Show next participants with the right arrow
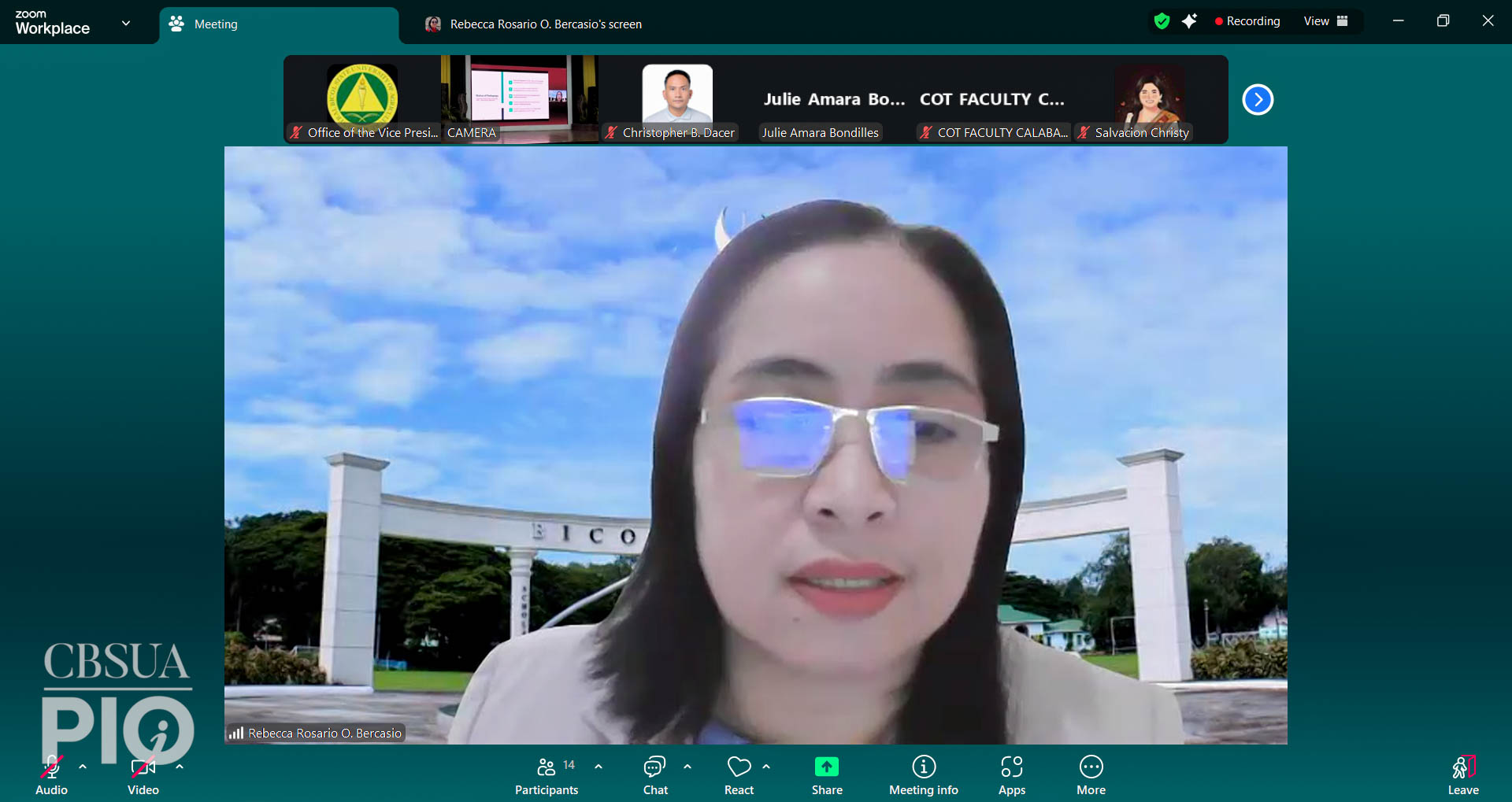This screenshot has width=1512, height=802. pos(1258,99)
